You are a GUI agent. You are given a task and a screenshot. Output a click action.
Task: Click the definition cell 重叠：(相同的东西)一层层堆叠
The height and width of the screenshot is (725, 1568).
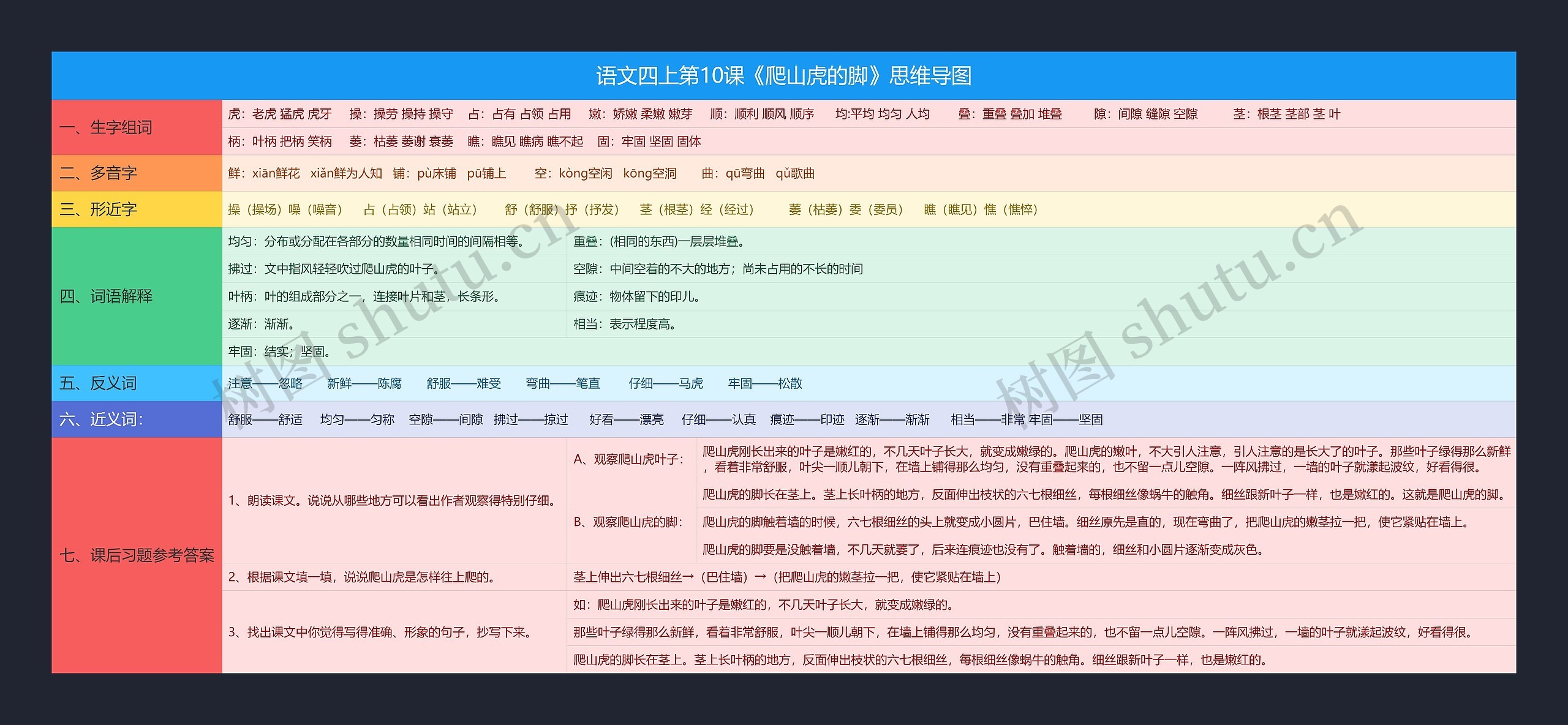click(x=1041, y=241)
